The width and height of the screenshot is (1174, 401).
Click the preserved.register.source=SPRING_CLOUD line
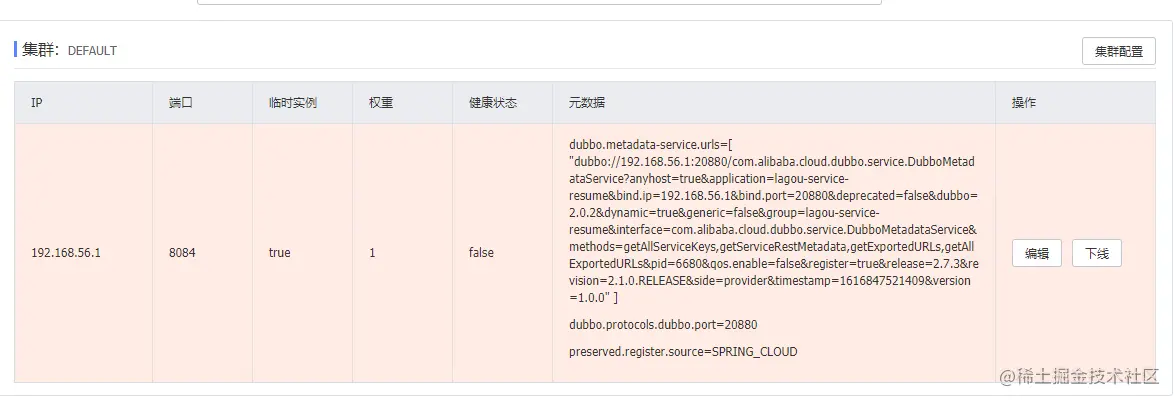[x=683, y=352]
